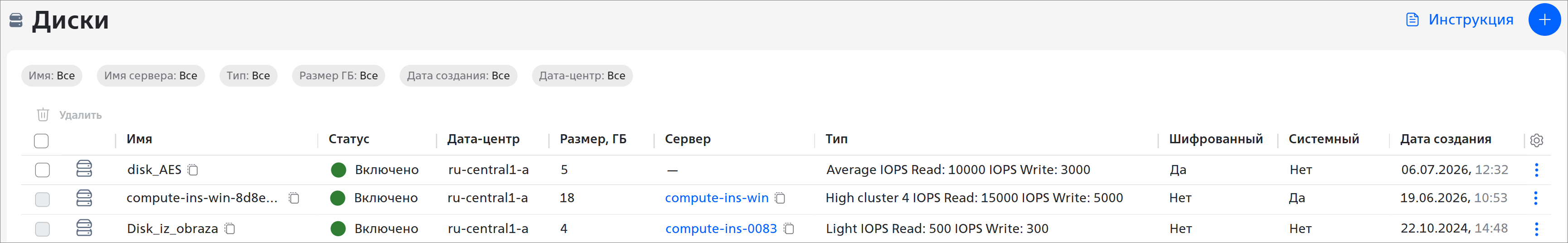Copy the Disk_iz_obraza name
Screen dimensions: 1568x243
[229, 229]
